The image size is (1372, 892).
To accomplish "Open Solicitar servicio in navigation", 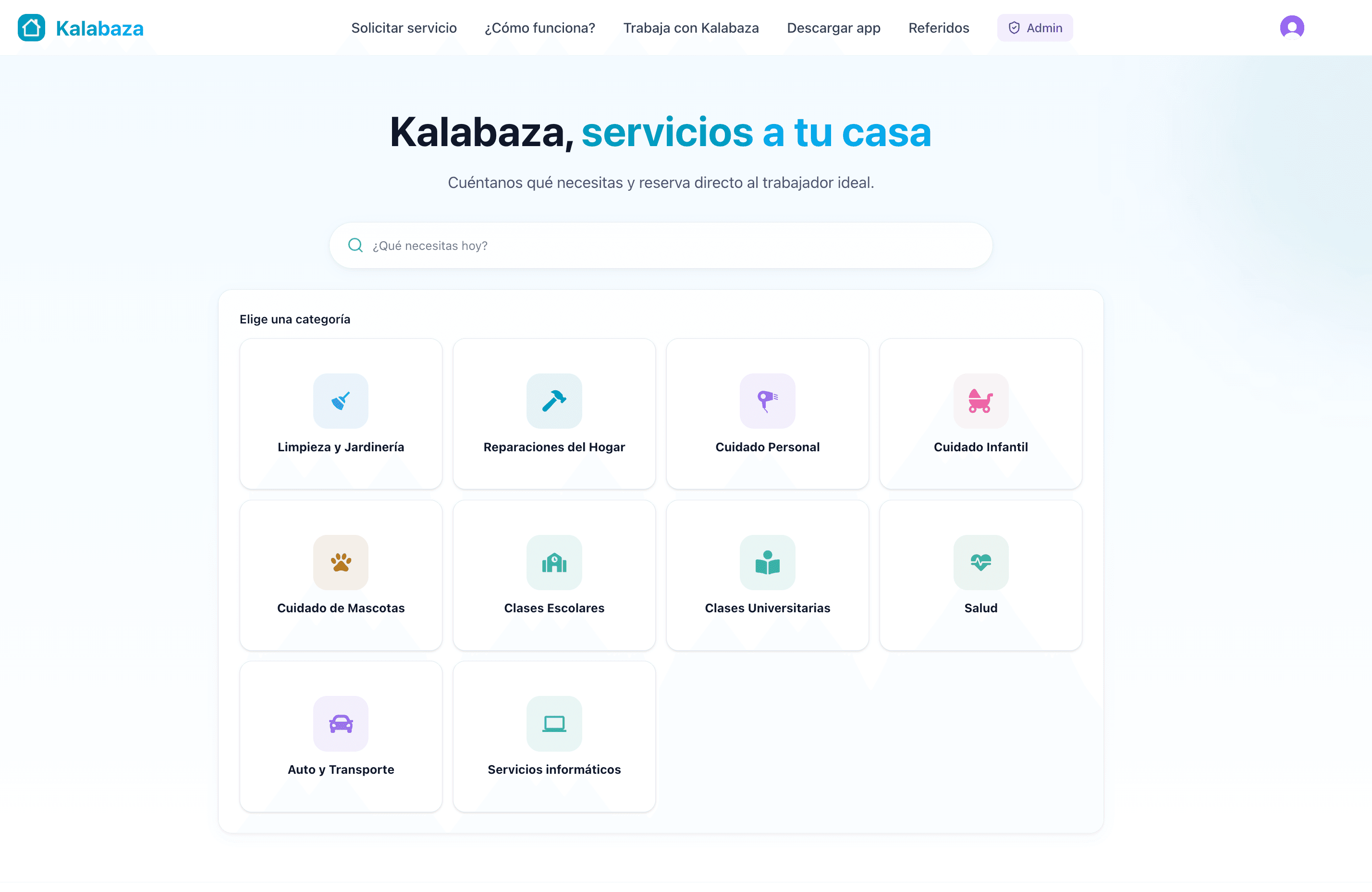I will [404, 28].
